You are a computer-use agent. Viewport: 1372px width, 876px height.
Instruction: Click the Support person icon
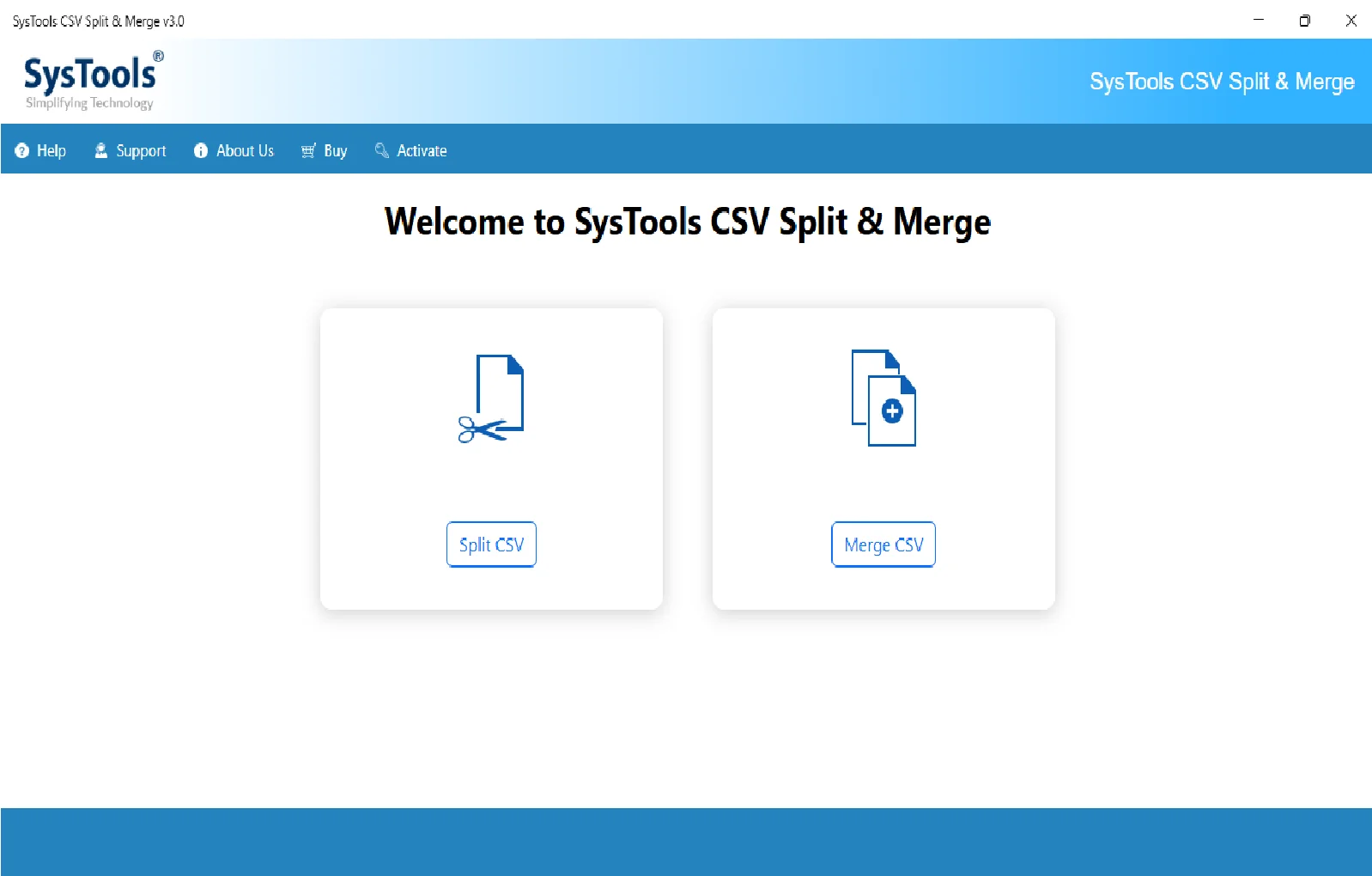(x=101, y=151)
